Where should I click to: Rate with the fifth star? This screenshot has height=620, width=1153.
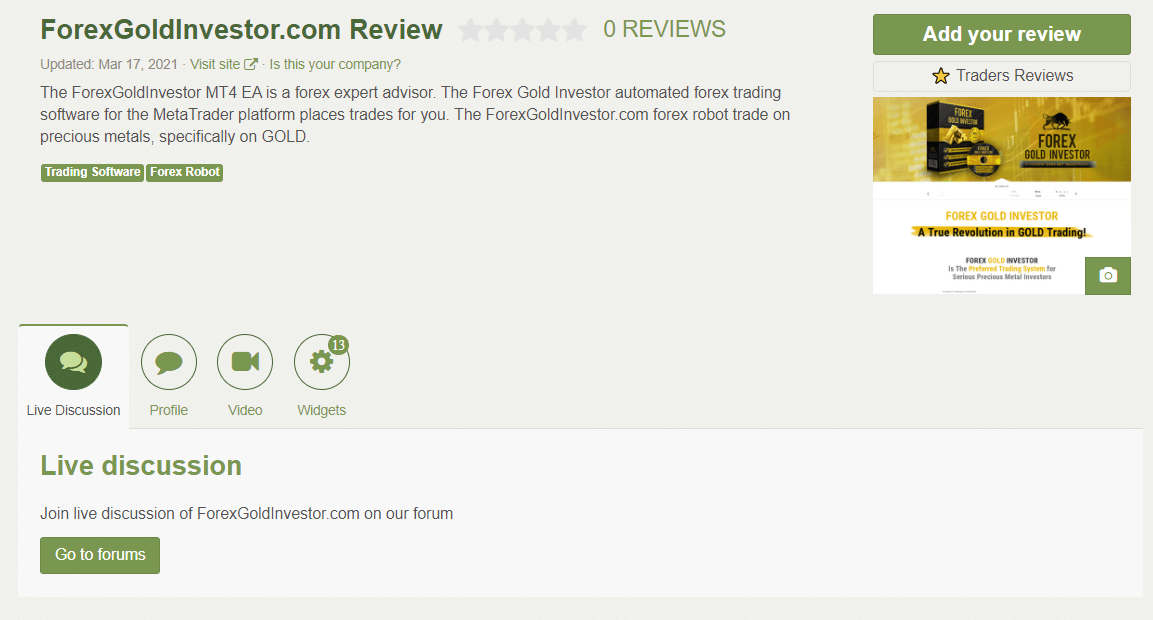pos(574,30)
